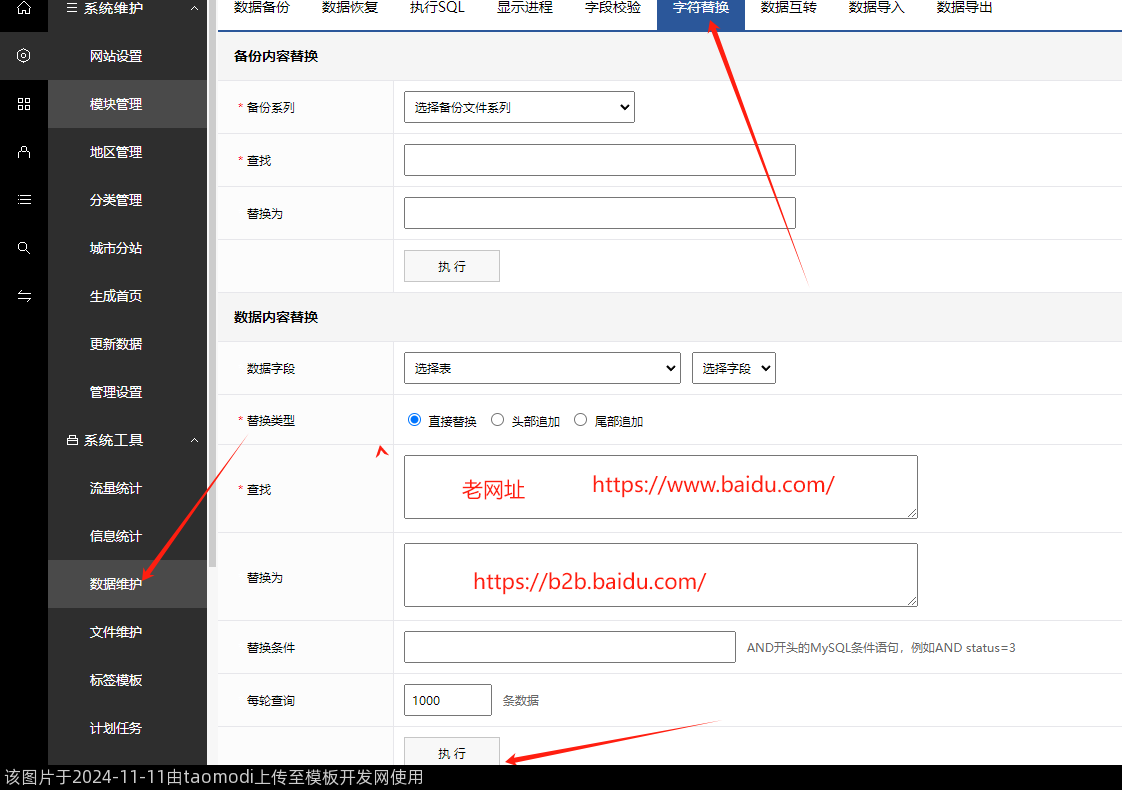Select the 直接替换 radio button
The height and width of the screenshot is (790, 1122).
pyautogui.click(x=415, y=421)
